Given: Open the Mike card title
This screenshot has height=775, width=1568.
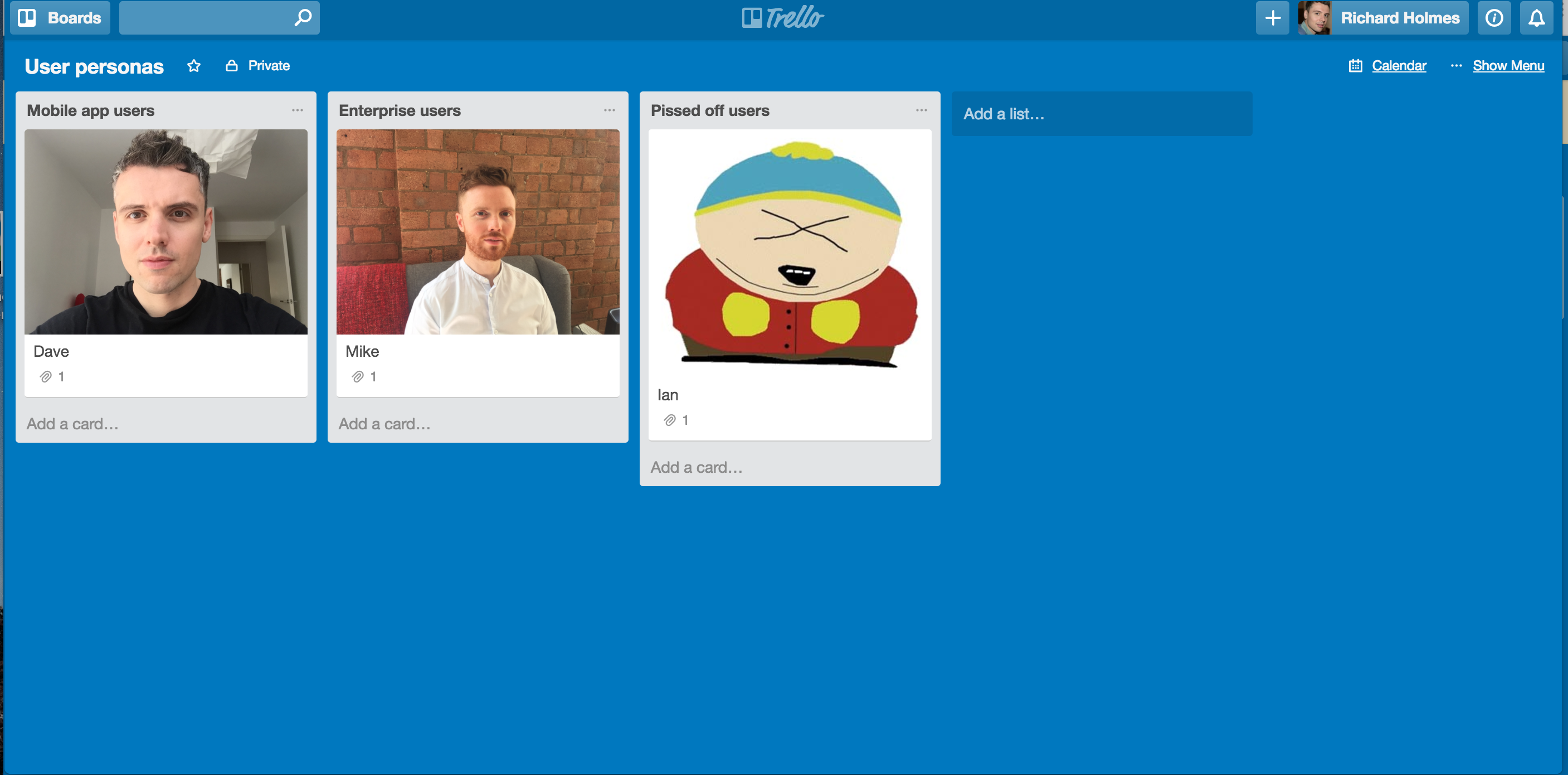Looking at the screenshot, I should pos(362,352).
